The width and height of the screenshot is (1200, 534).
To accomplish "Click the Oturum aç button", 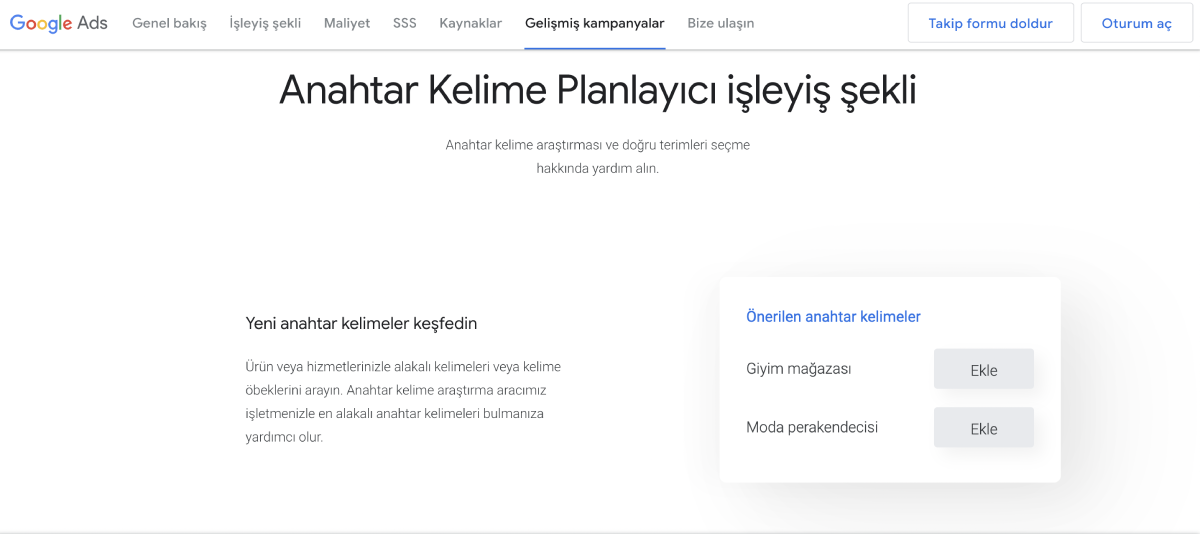I will pos(1137,23).
